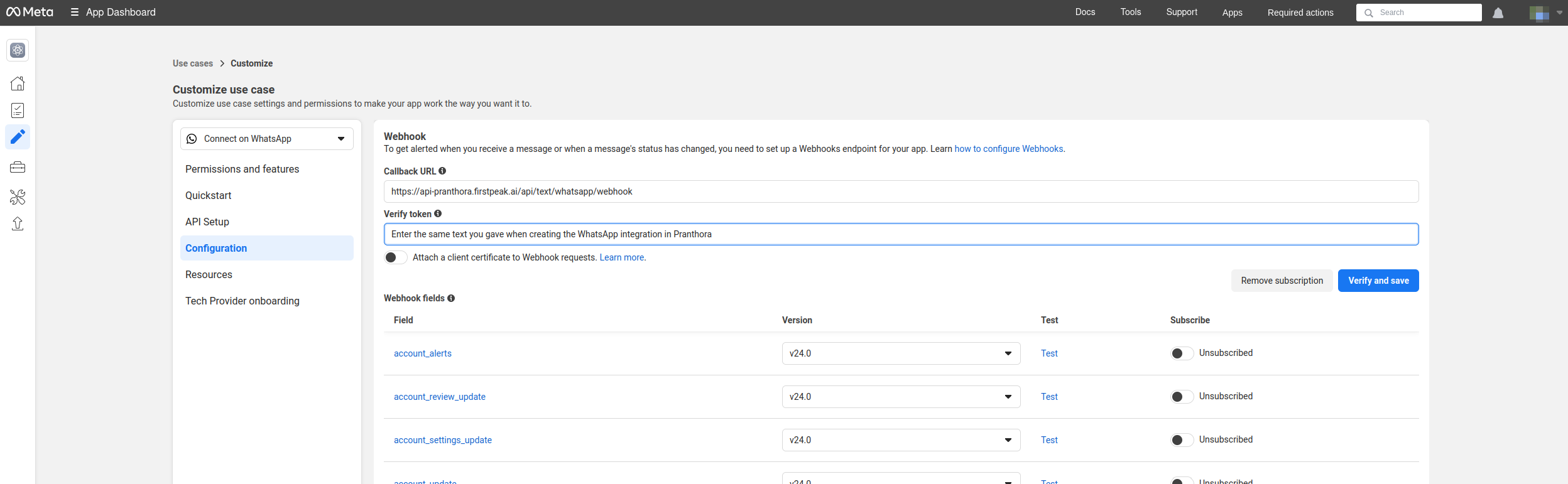Select the Configuration section

267,248
